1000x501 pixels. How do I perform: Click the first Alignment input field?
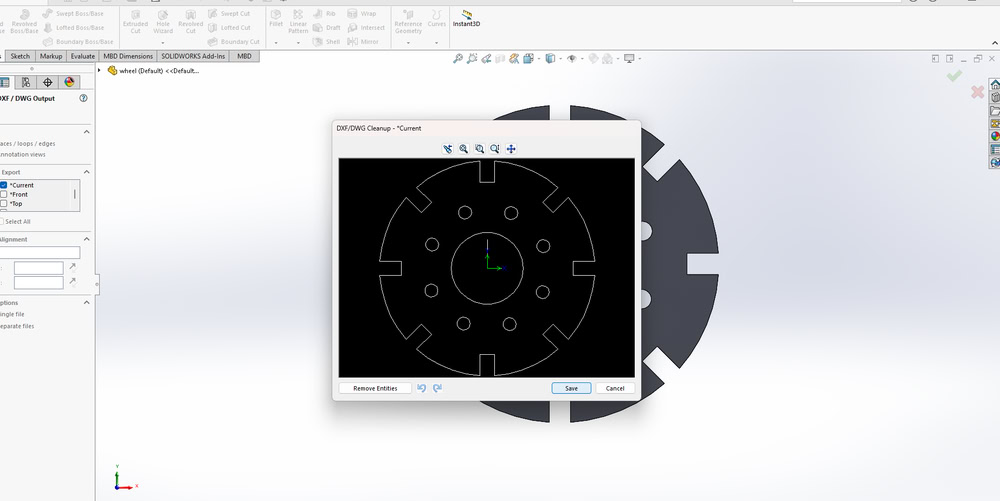tap(40, 252)
